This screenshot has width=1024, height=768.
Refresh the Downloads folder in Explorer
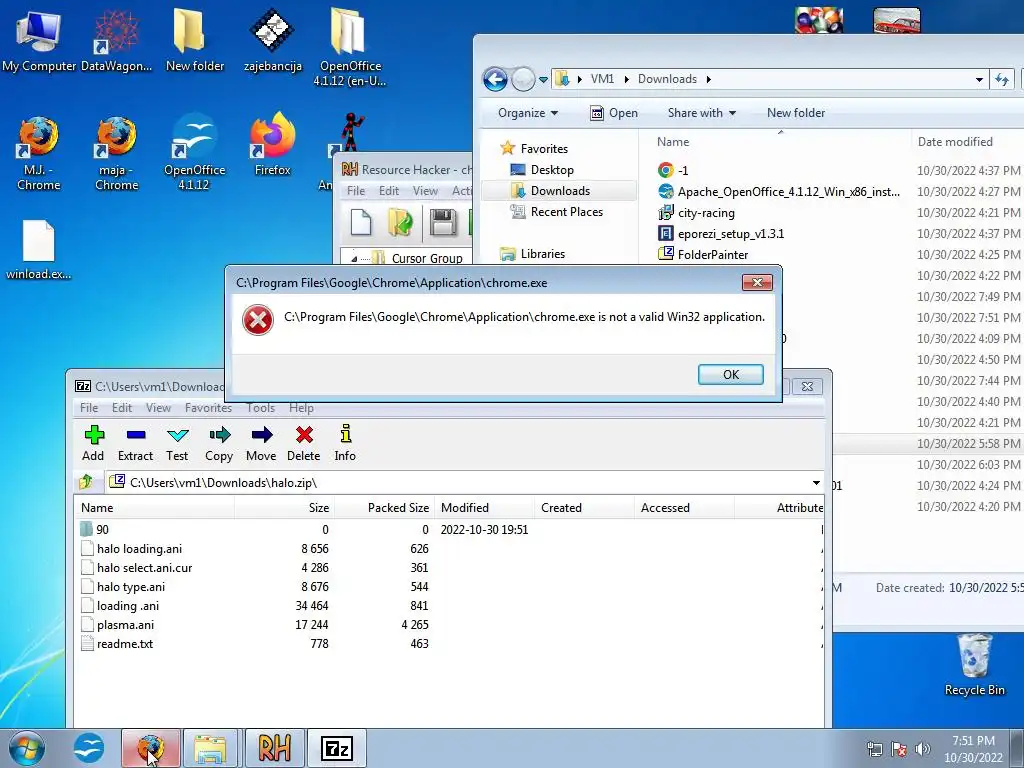[1002, 80]
